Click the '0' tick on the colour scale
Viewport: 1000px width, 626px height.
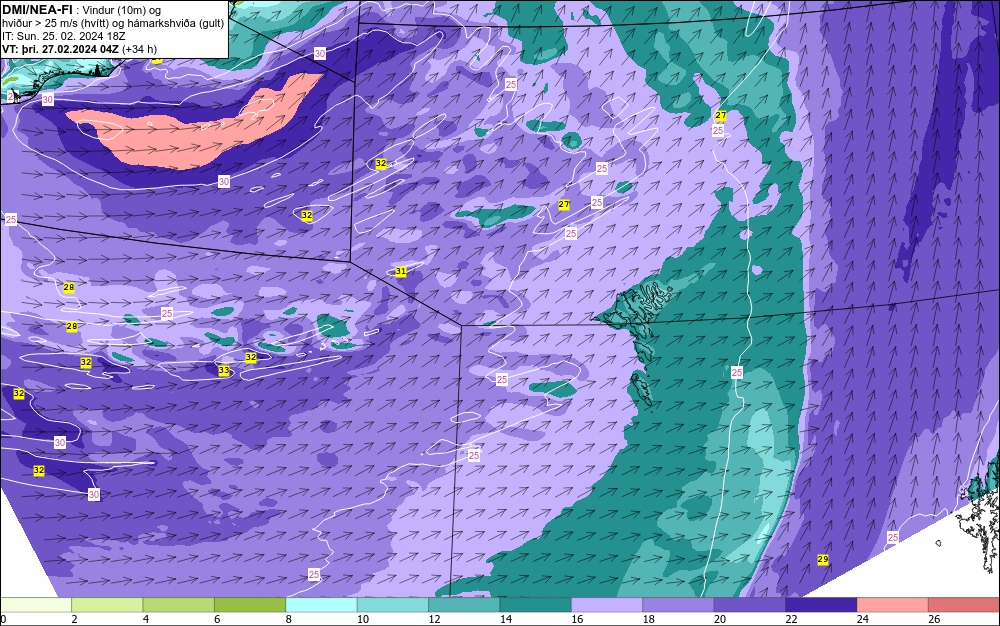3,619
